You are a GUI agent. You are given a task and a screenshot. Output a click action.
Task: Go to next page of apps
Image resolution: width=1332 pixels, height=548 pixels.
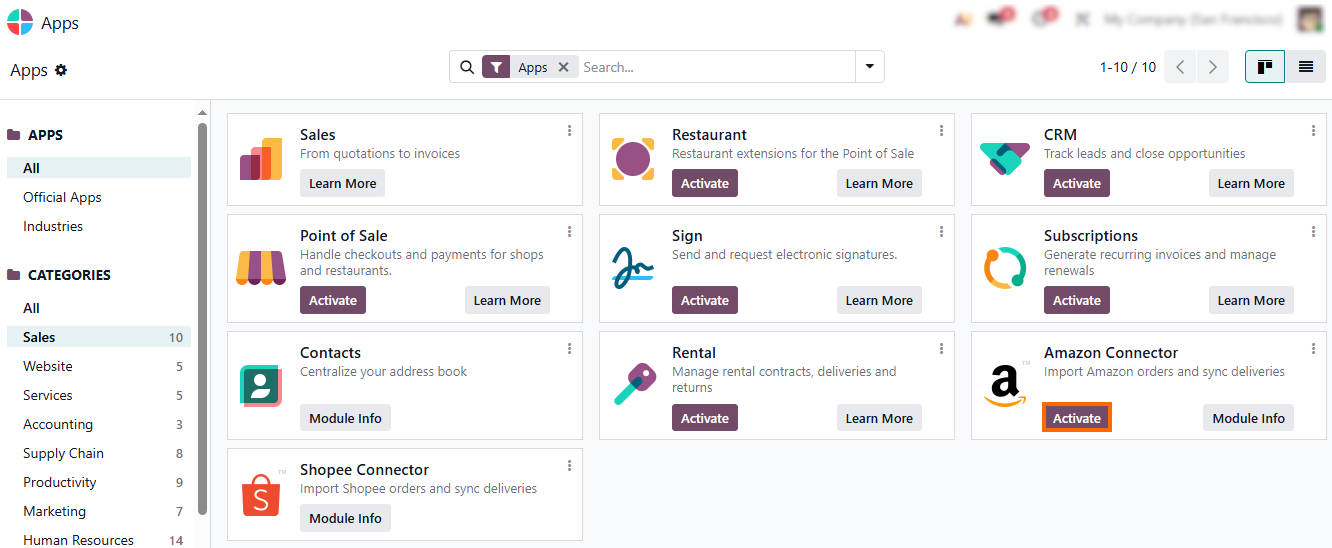[x=1213, y=67]
